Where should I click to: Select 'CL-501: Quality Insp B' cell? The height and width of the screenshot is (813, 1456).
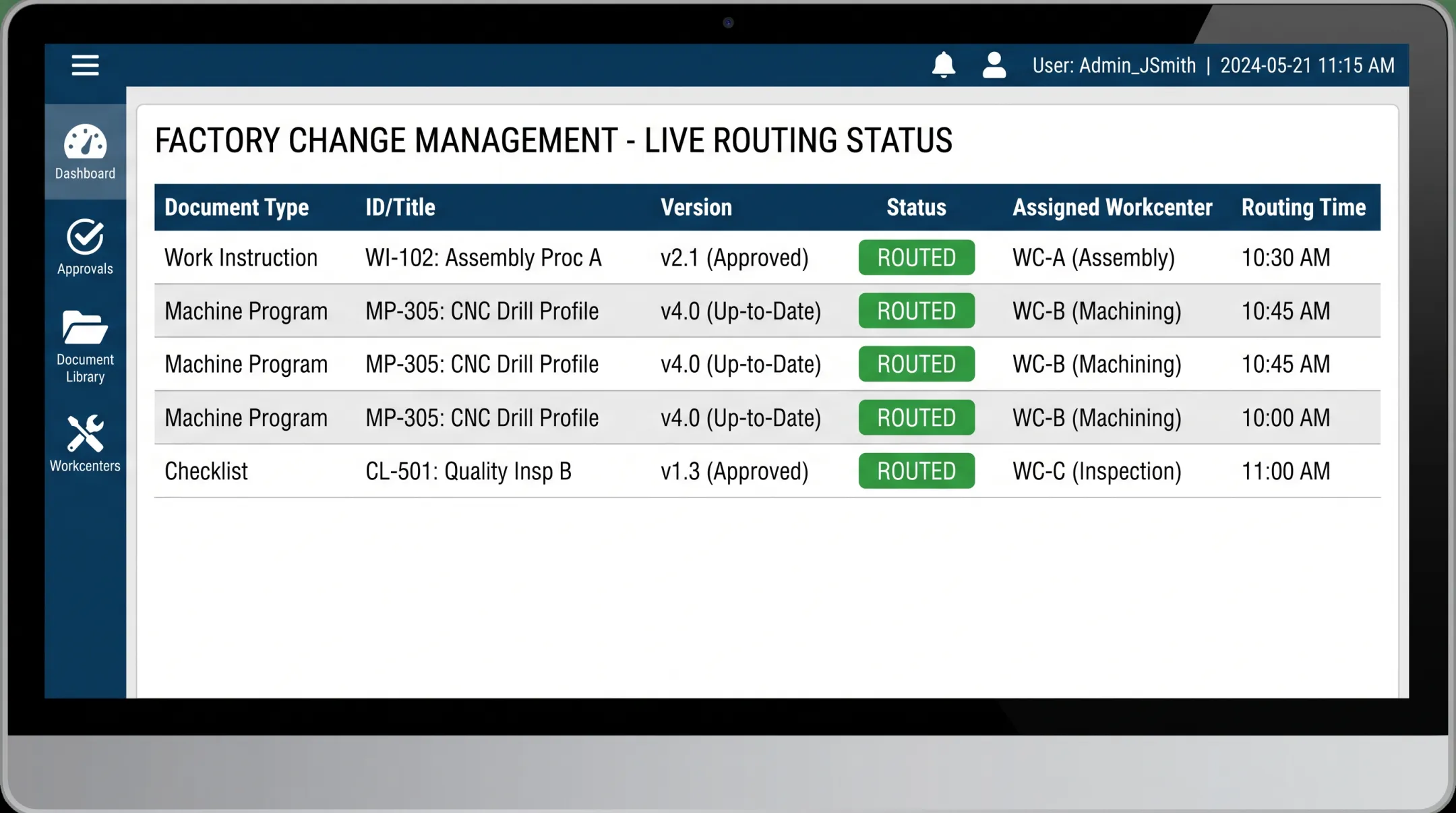468,471
